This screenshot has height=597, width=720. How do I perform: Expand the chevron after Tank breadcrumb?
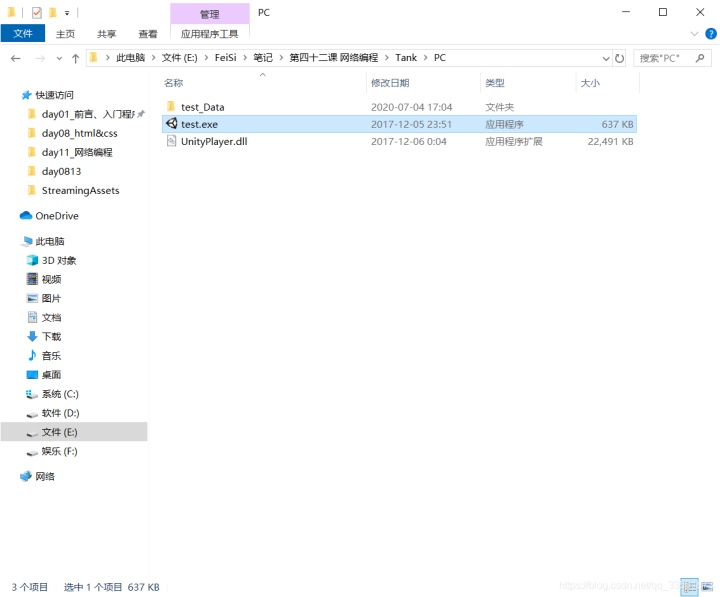(x=426, y=58)
